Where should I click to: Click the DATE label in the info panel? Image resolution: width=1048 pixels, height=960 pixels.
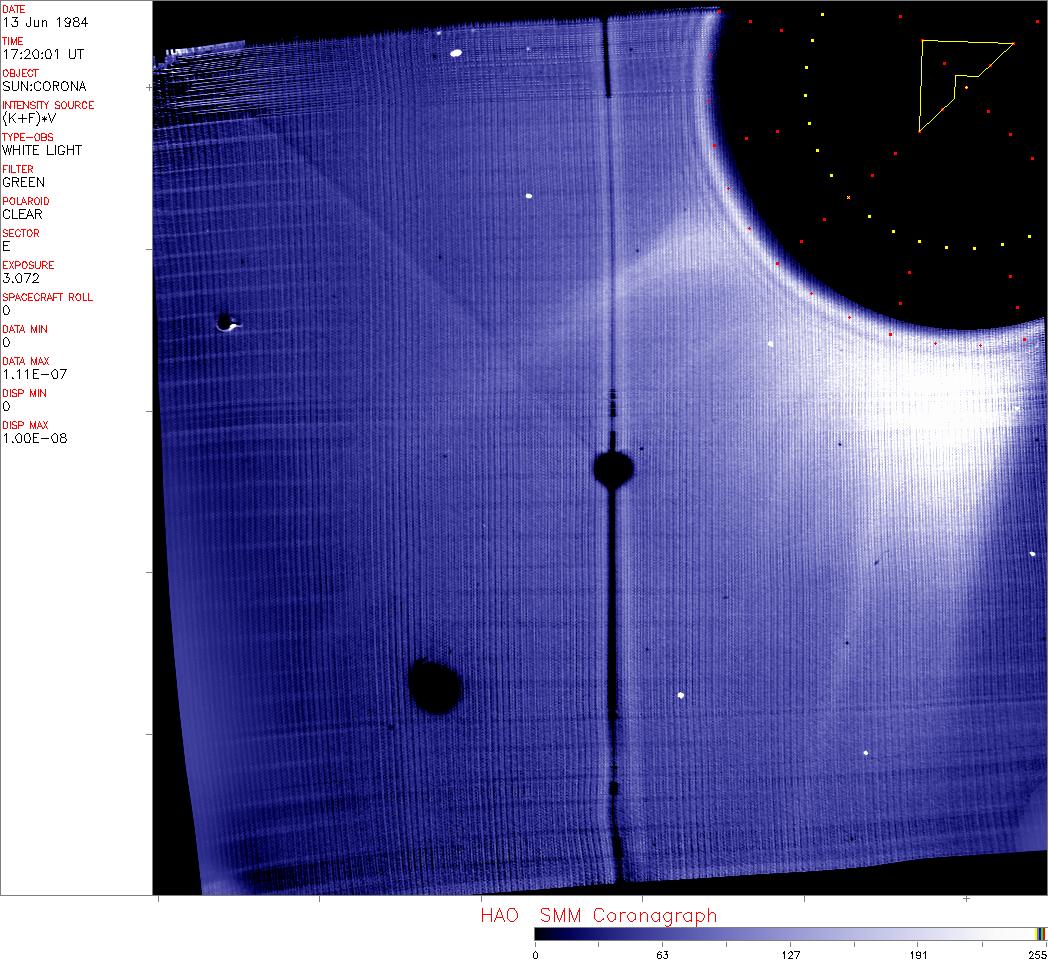14,9
